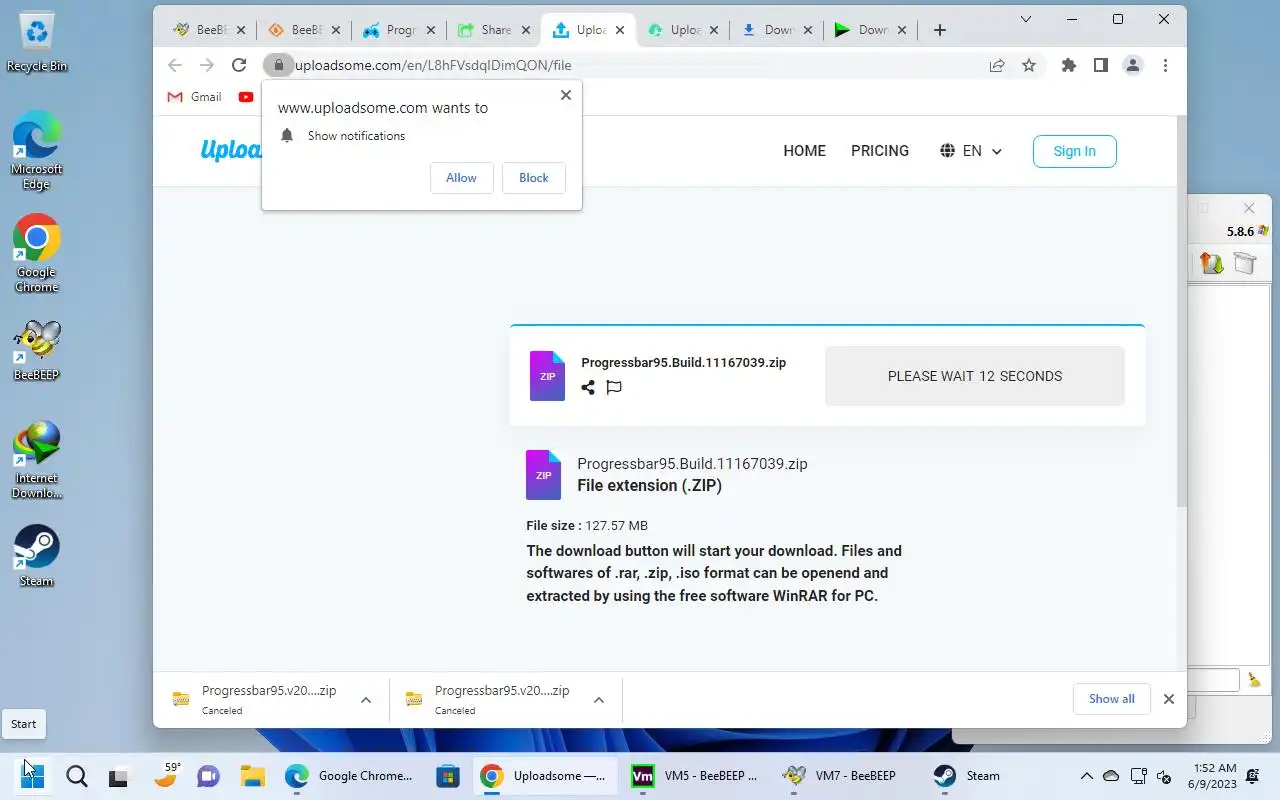Report the file using the flag icon

click(x=614, y=387)
